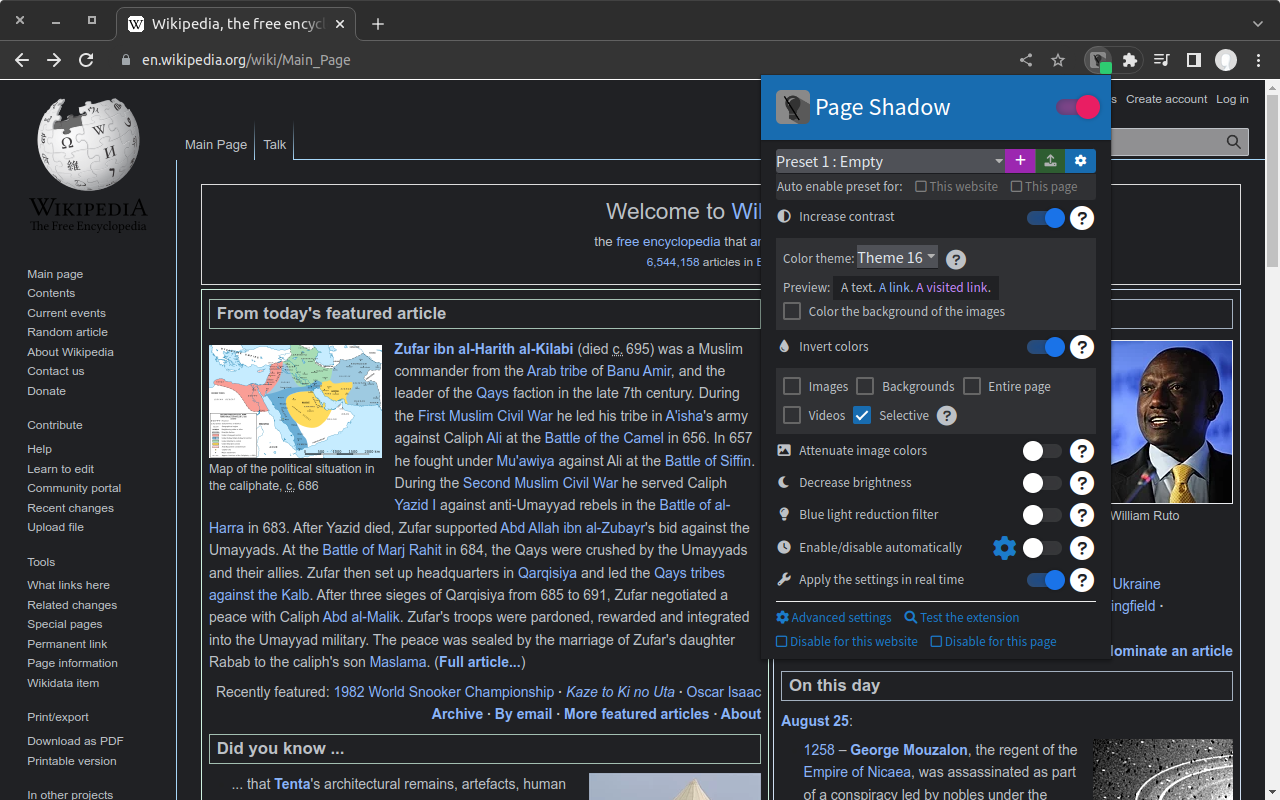Open Zufar ibn al-Harith al-Kilabi article link
Viewport: 1280px width, 800px height.
click(x=484, y=349)
